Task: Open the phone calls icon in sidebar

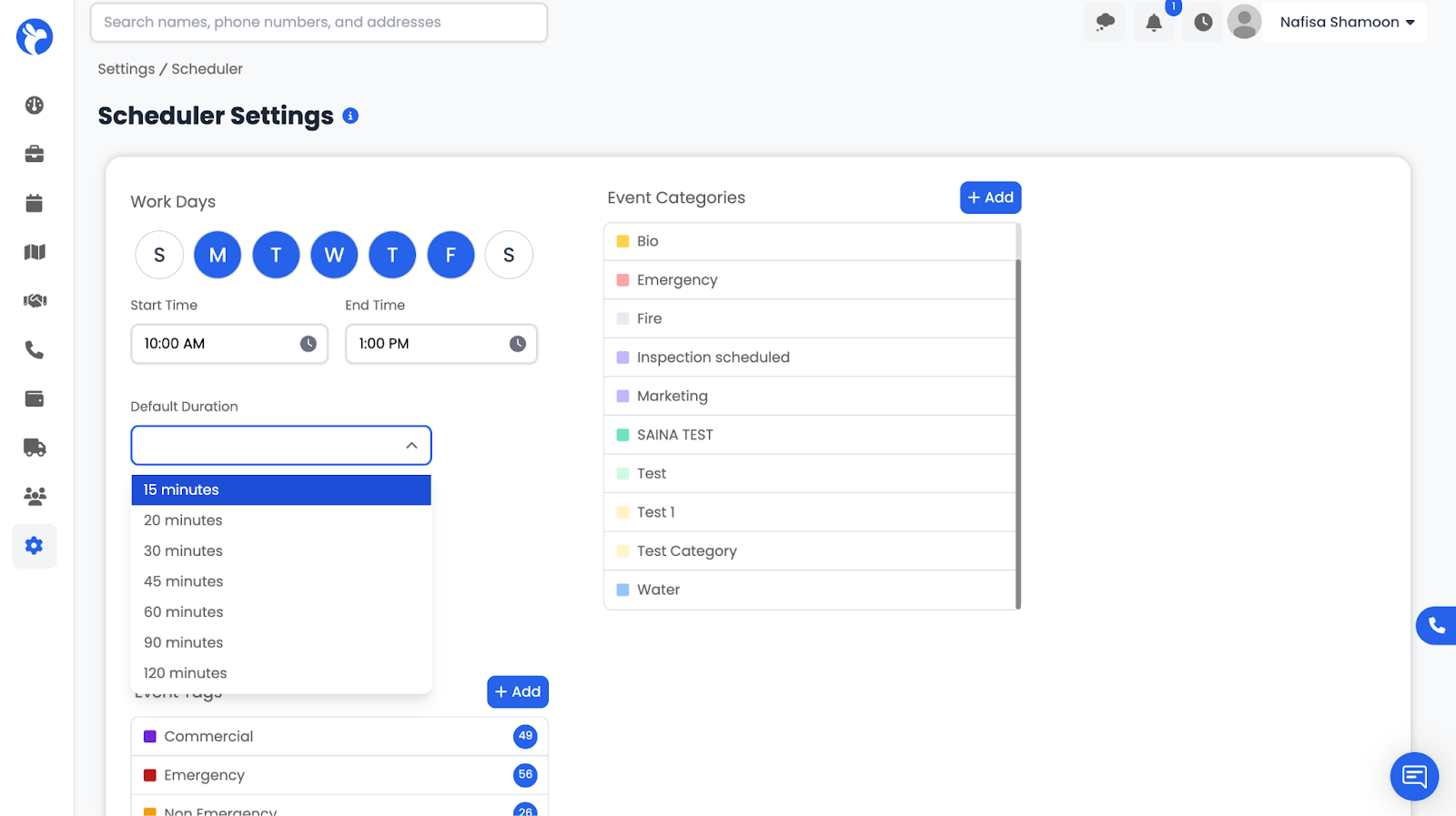Action: 35,349
